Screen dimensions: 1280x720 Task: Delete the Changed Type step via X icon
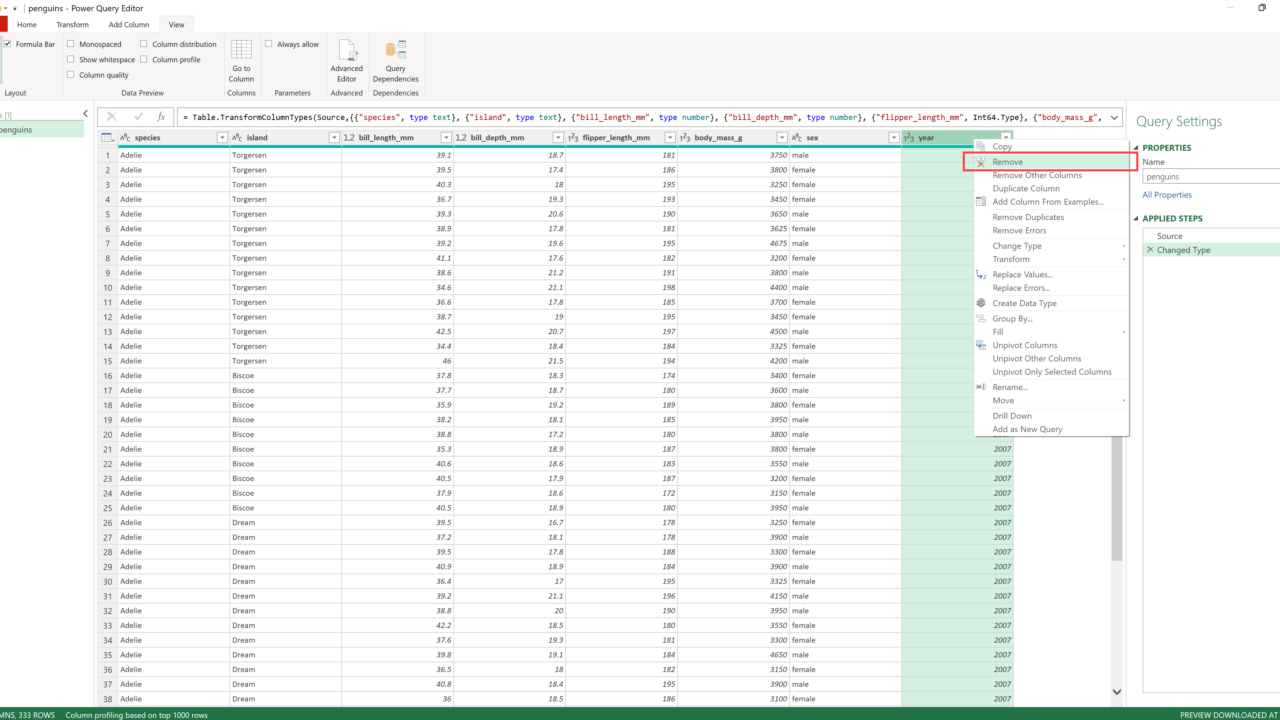click(1150, 250)
